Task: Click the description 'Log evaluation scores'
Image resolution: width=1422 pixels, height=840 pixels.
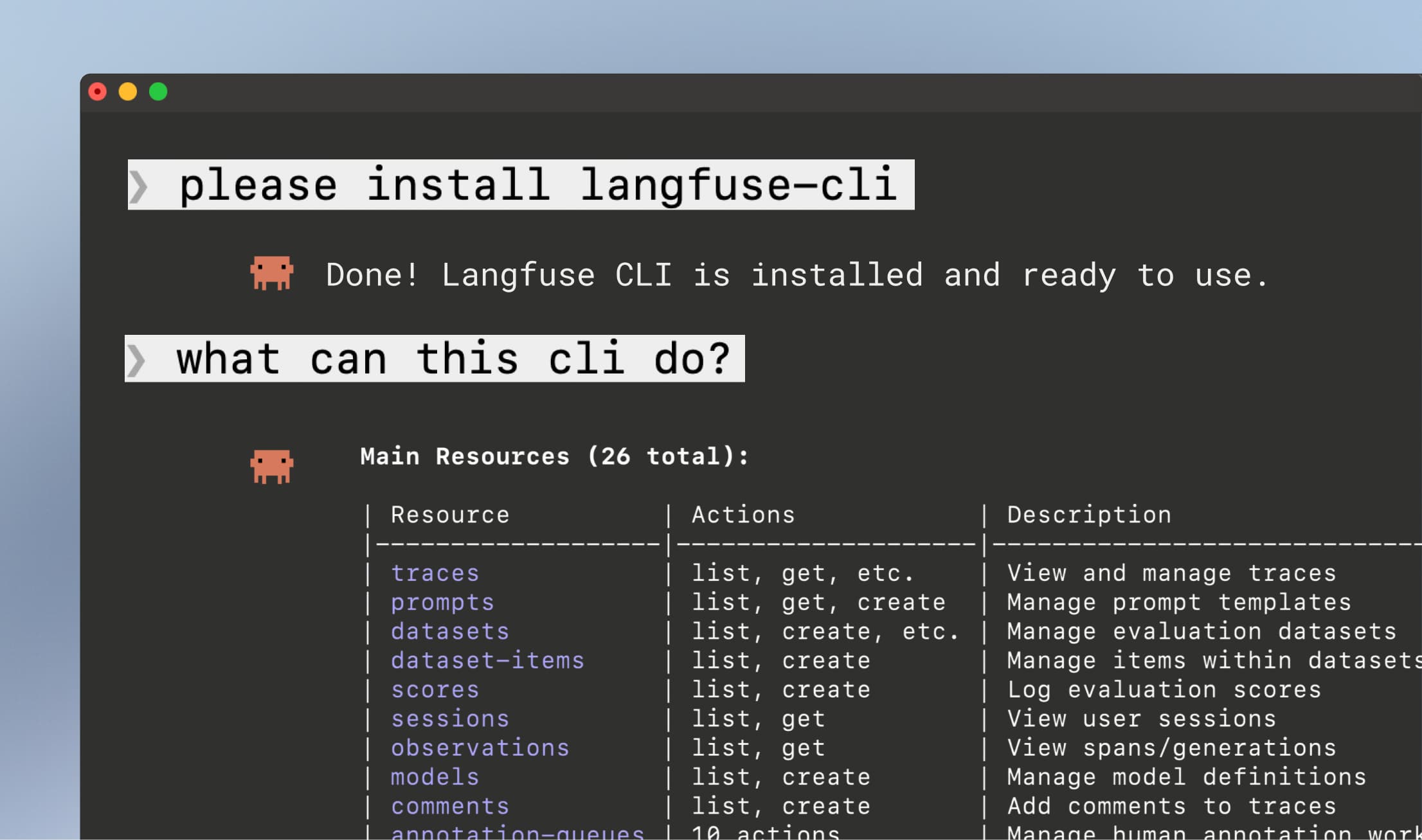Action: point(1164,690)
